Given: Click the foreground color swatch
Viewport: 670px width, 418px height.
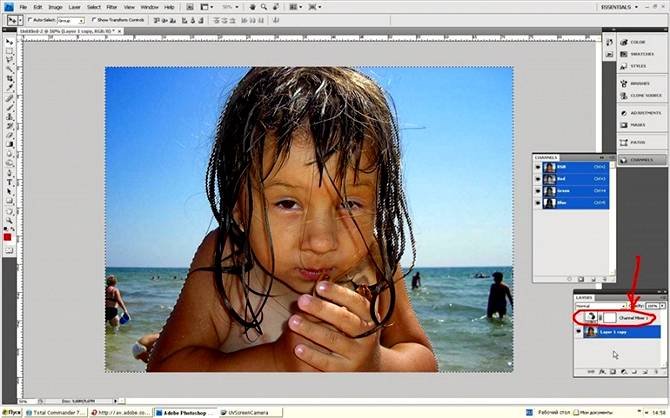Looking at the screenshot, I should (8, 236).
